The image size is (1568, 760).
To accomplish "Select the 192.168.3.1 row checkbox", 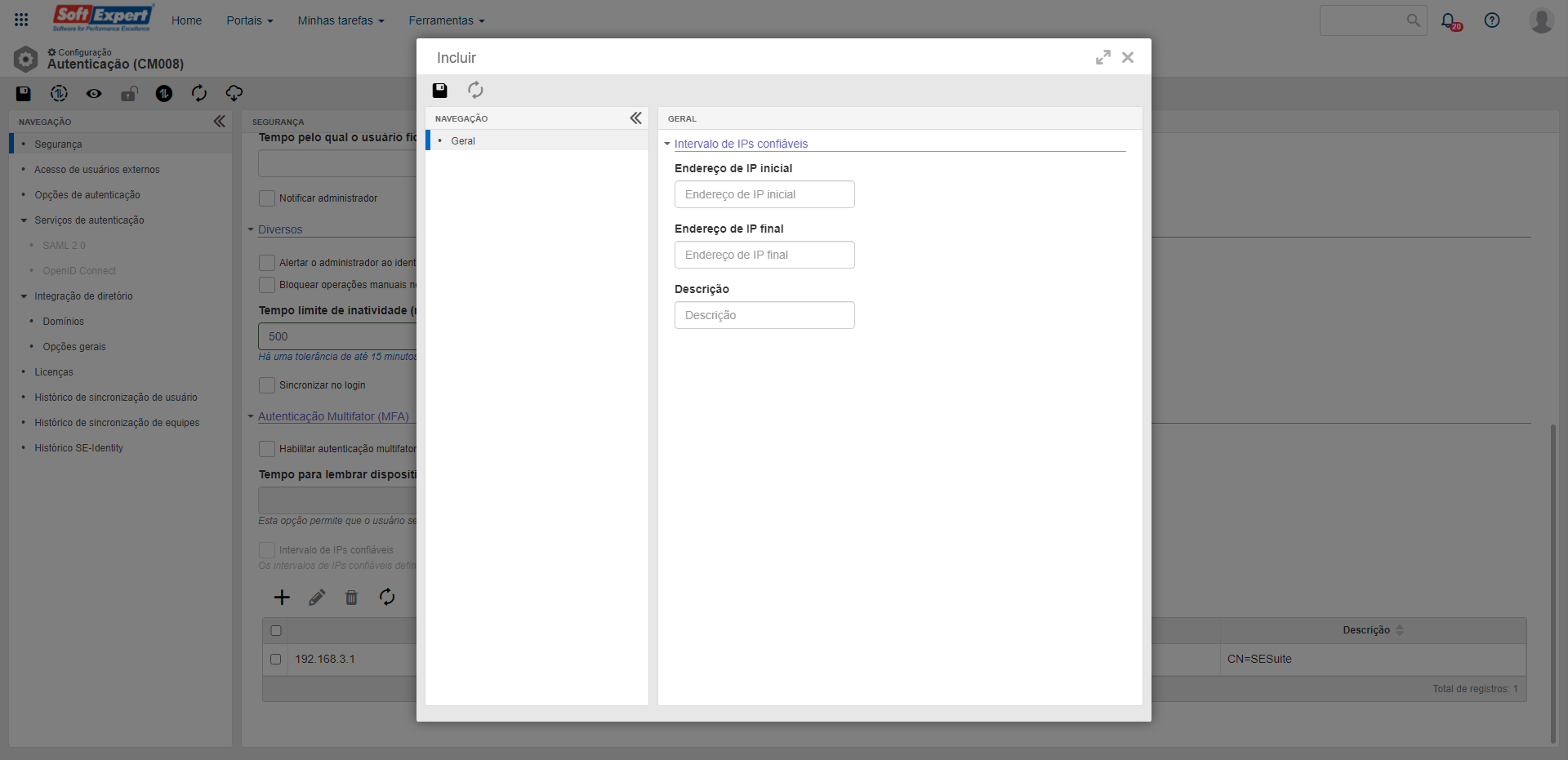I will (276, 660).
